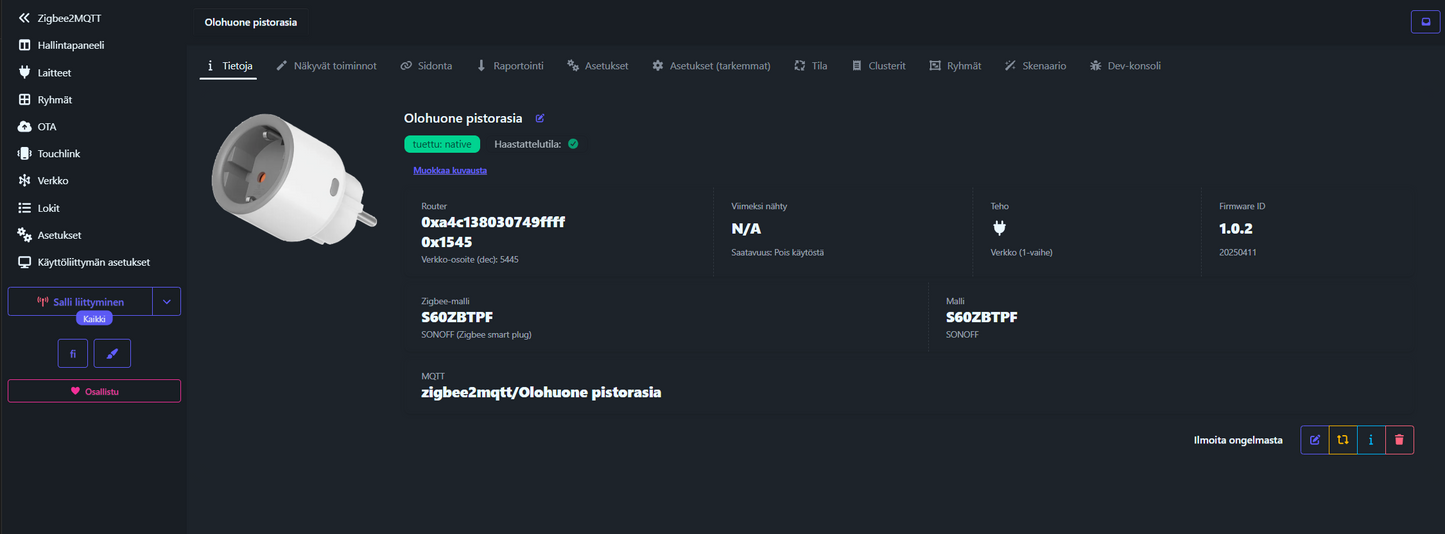Image resolution: width=1445 pixels, height=534 pixels.
Task: Click the yellow reconfigure device icon
Action: point(1343,440)
